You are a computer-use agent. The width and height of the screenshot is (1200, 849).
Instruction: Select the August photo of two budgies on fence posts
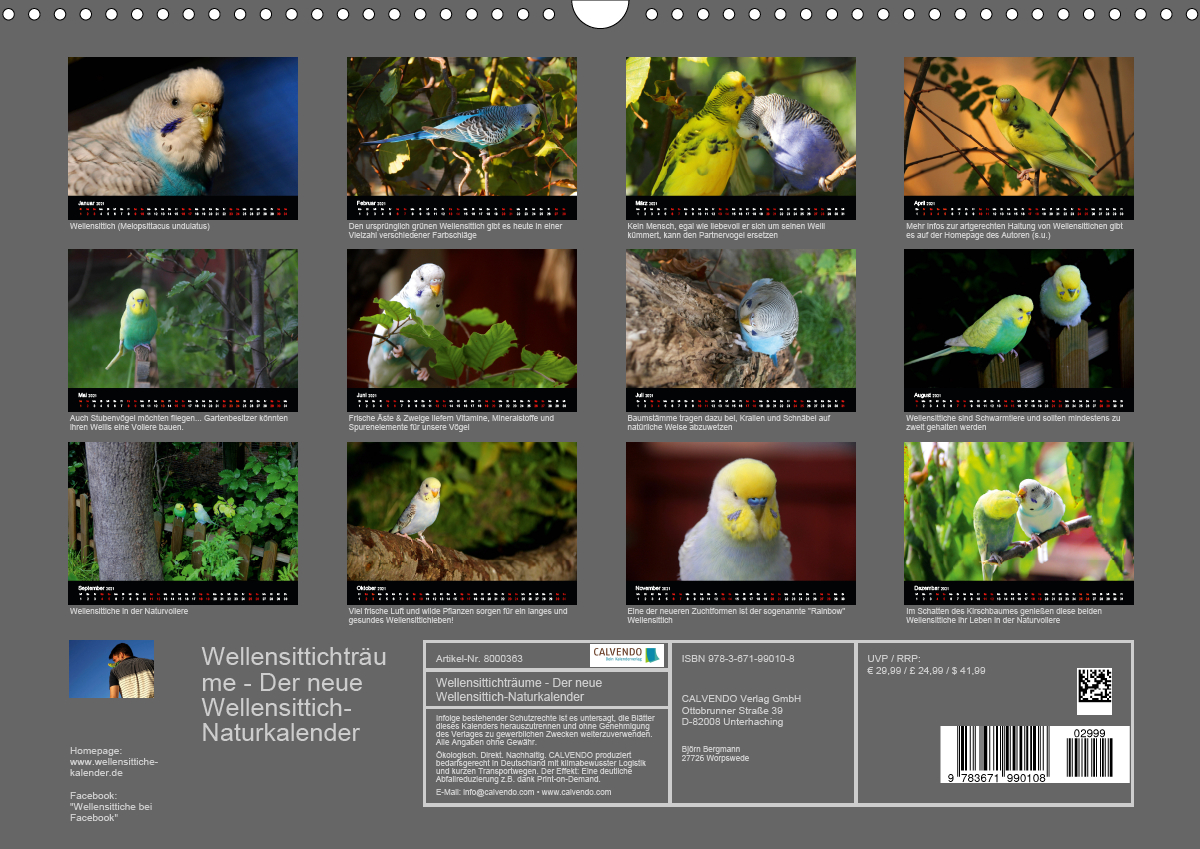[x=1019, y=319]
